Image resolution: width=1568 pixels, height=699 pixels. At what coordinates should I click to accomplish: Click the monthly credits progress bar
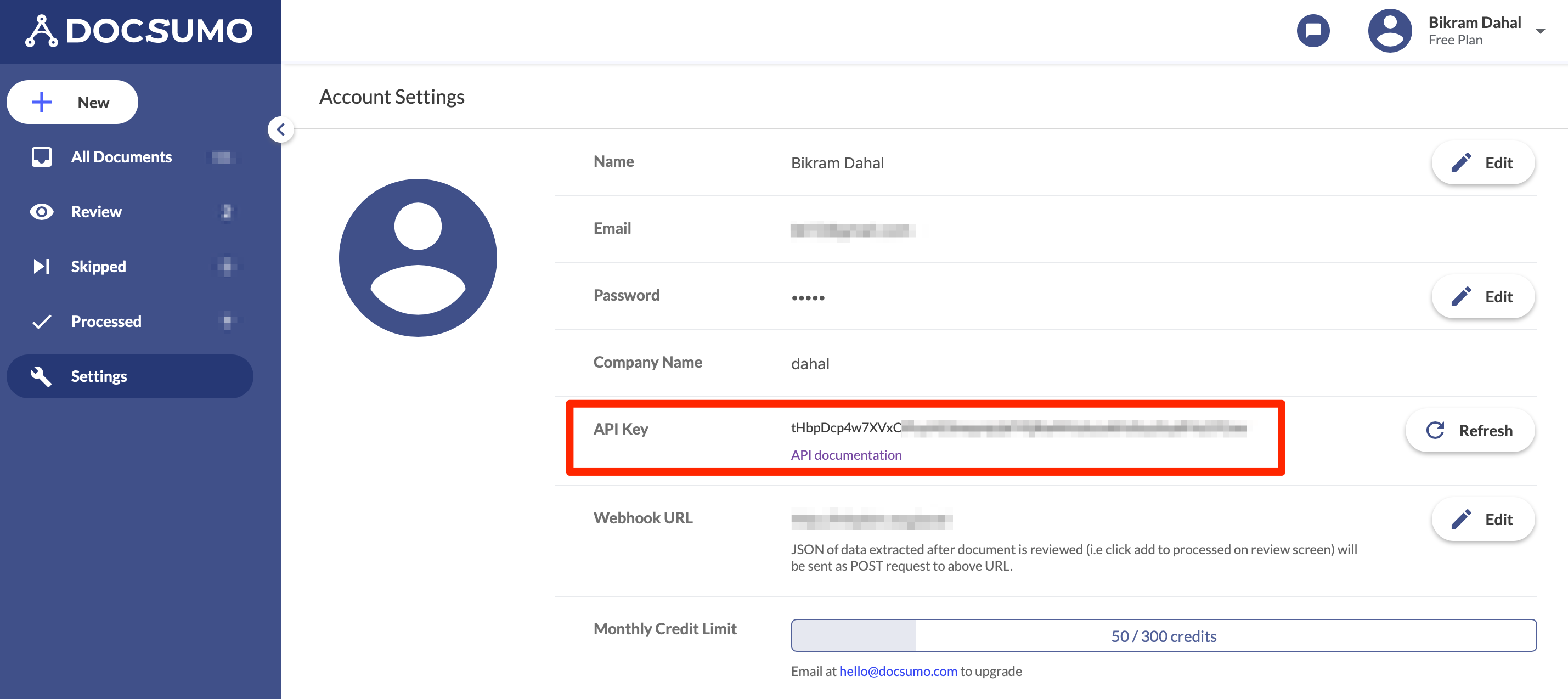pyautogui.click(x=1164, y=636)
